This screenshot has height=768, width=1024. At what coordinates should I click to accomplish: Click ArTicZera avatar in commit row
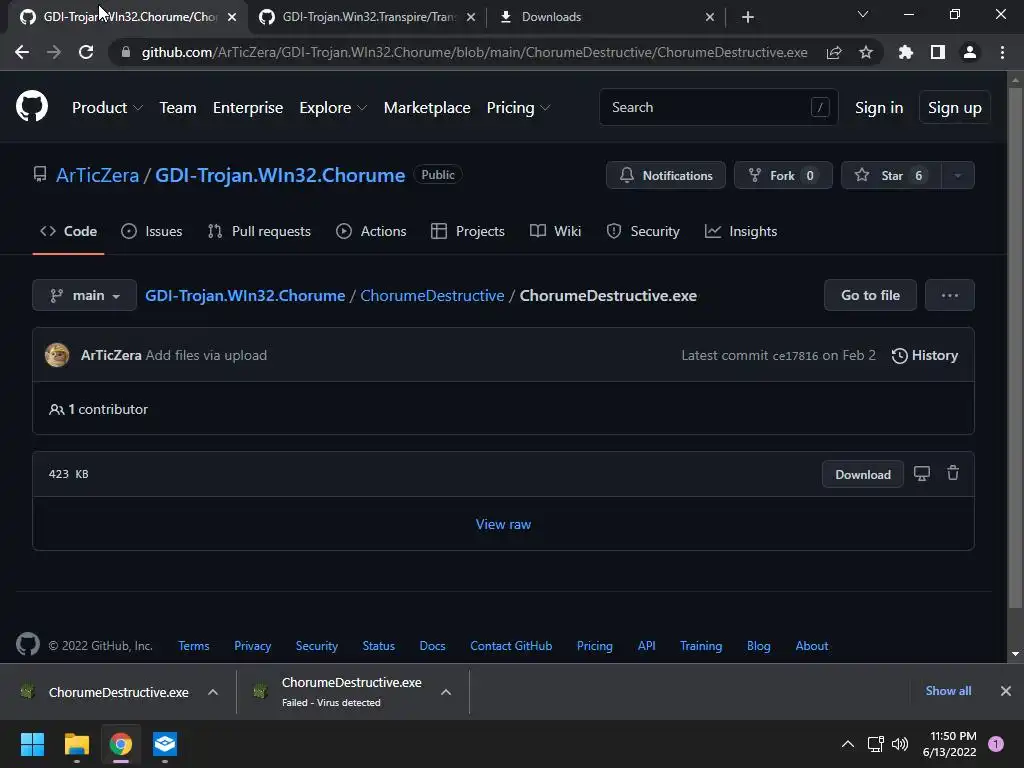[57, 355]
